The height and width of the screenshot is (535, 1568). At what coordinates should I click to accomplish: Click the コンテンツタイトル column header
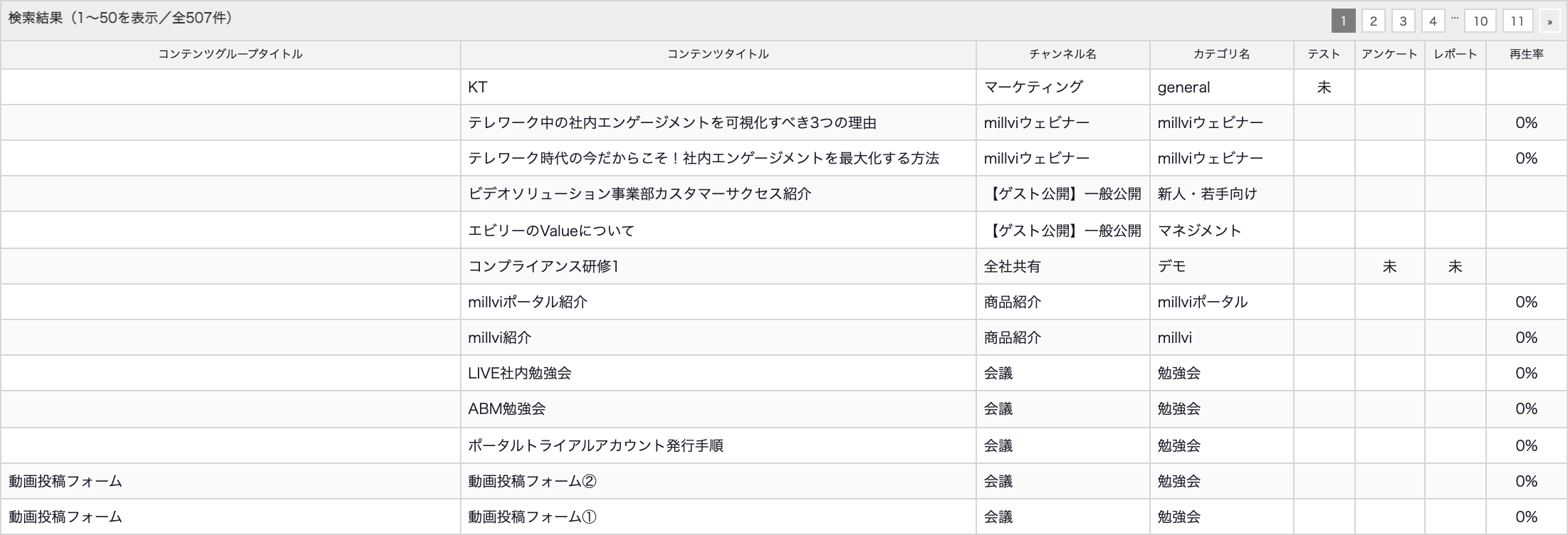[x=718, y=54]
